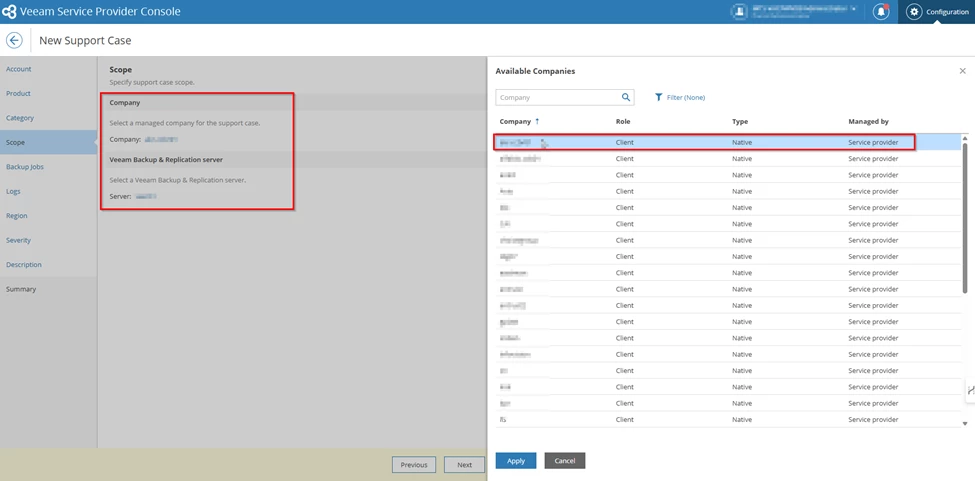Open the Configuration gear menu
Image resolution: width=975 pixels, height=481 pixels.
[x=936, y=12]
